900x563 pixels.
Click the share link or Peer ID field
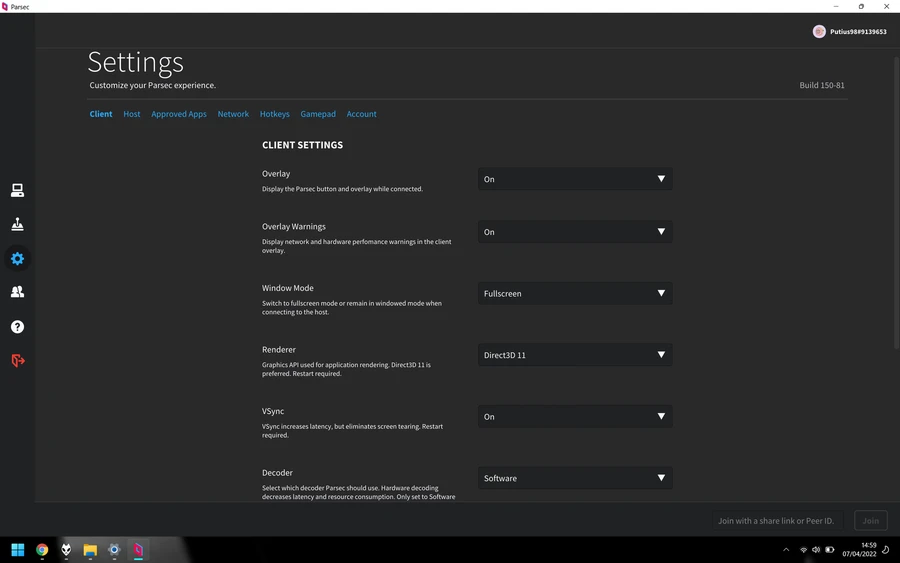(777, 521)
